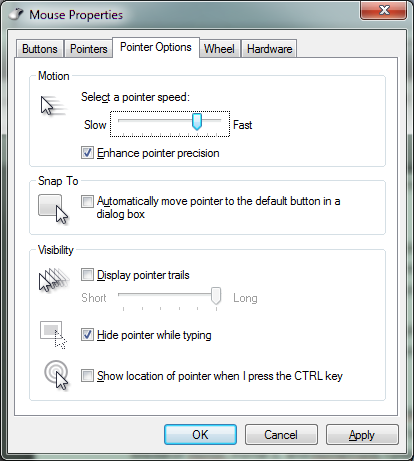Click the mouse icon in title bar
414x461 pixels.
(x=16, y=14)
